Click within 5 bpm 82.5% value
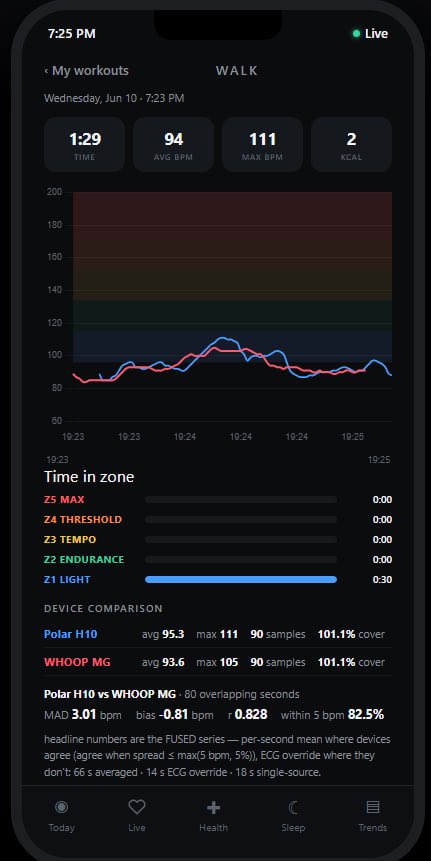 332,714
